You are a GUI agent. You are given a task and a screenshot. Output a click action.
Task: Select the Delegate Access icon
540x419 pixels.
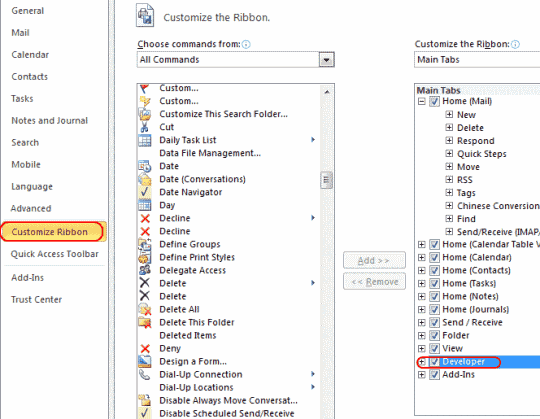pyautogui.click(x=145, y=270)
